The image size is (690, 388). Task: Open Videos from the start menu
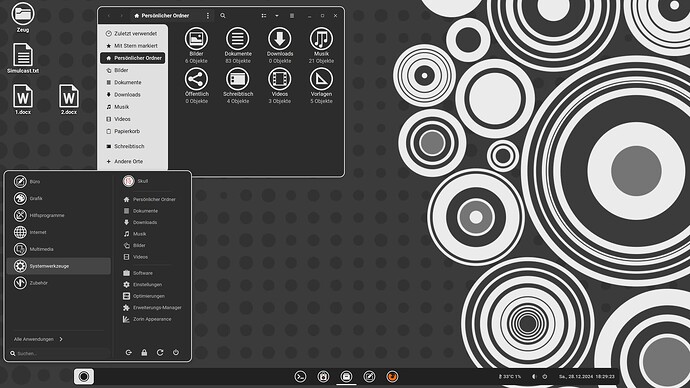pyautogui.click(x=136, y=256)
